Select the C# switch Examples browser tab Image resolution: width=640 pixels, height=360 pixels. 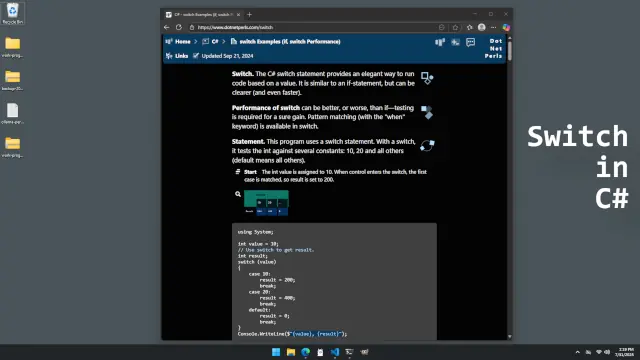click(x=203, y=15)
